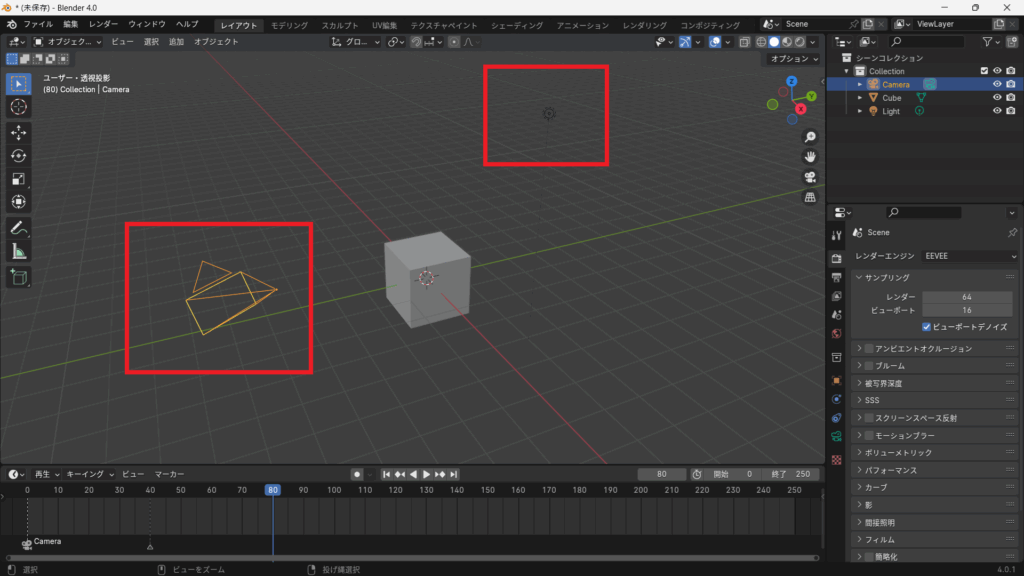Open the Options button in viewport header
The height and width of the screenshot is (576, 1024).
(x=793, y=59)
